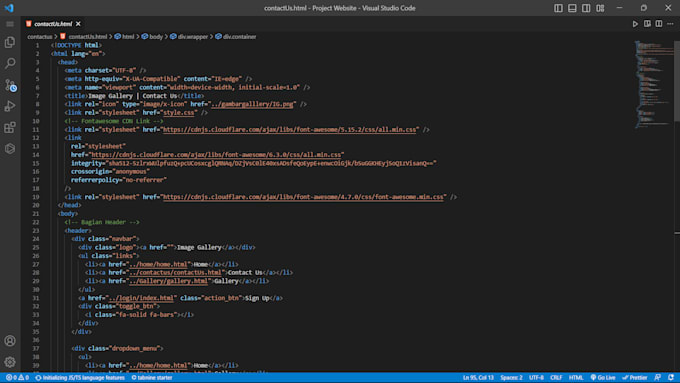This screenshot has height=383, width=680.
Task: Toggle the secondary sidebar layout button
Action: click(x=586, y=8)
